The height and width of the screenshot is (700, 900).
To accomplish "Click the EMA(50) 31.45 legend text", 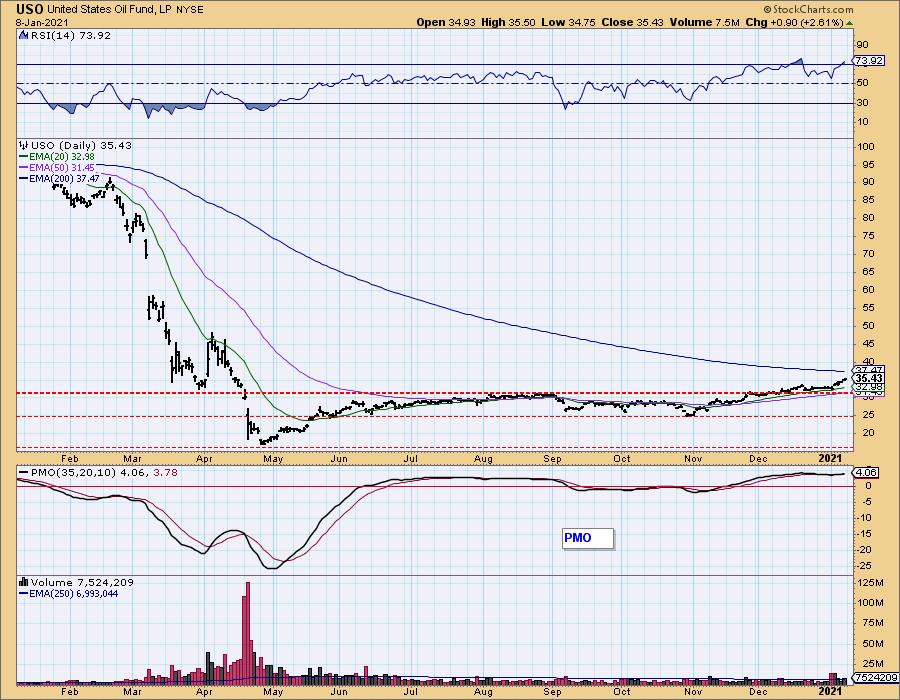I will click(x=61, y=168).
